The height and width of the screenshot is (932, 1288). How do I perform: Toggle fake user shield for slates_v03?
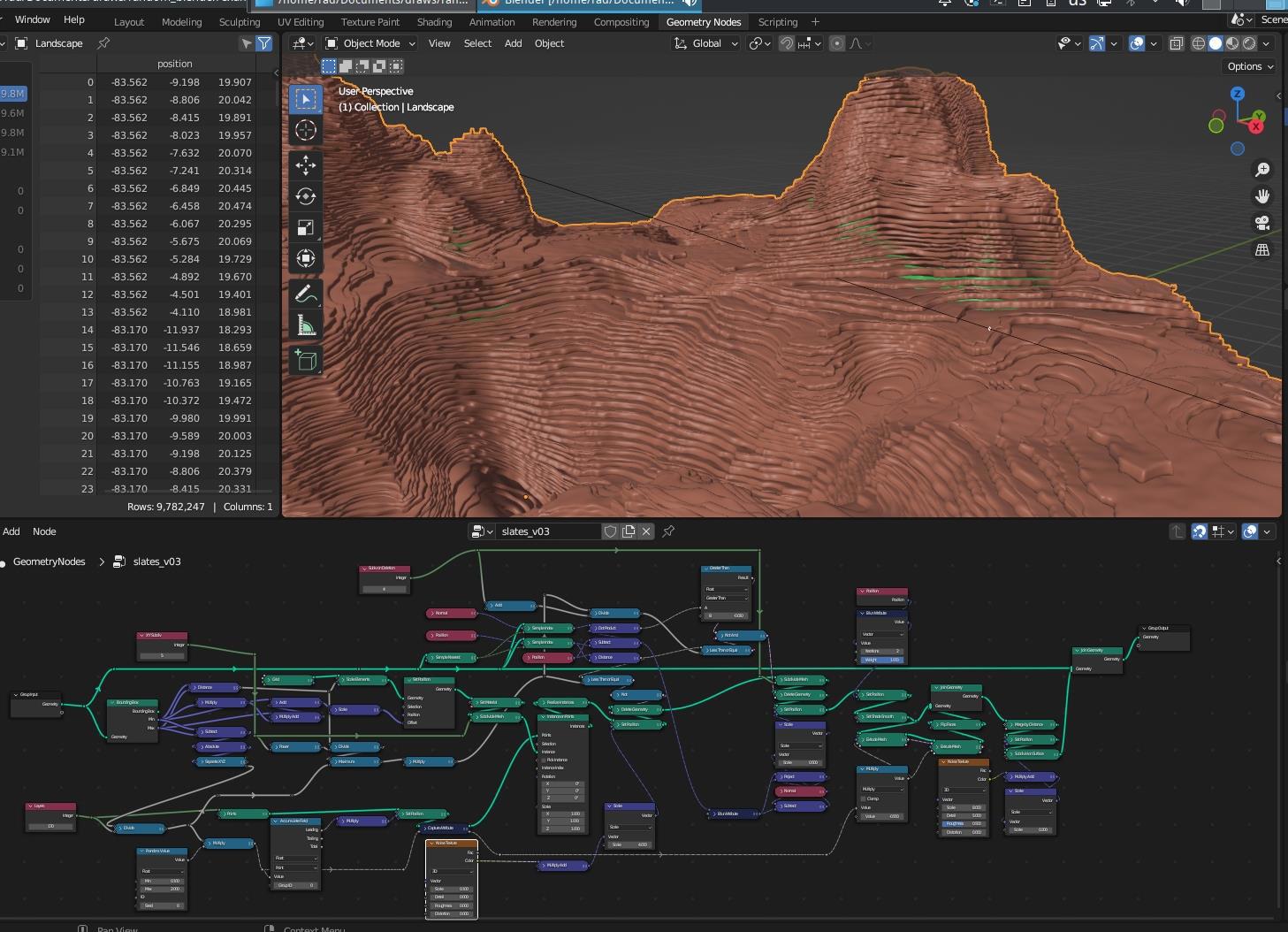[610, 531]
